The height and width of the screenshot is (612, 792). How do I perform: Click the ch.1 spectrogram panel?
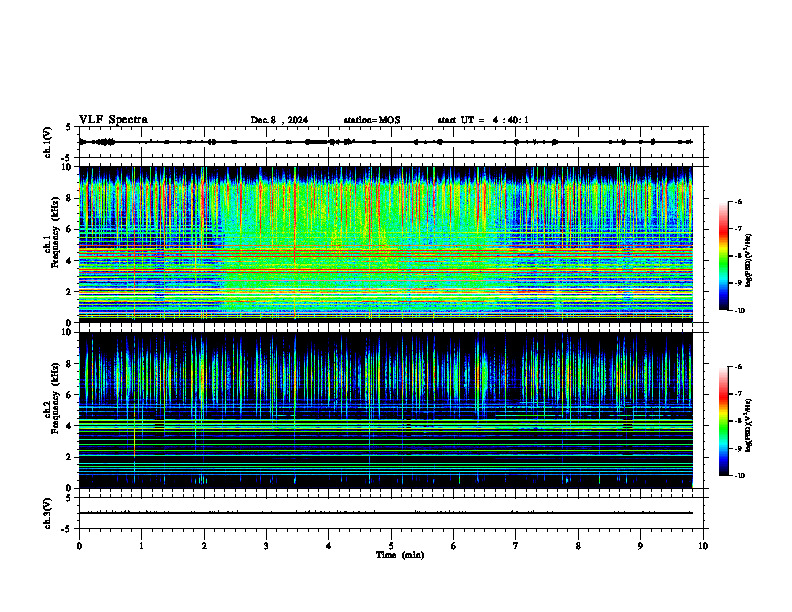click(x=386, y=244)
